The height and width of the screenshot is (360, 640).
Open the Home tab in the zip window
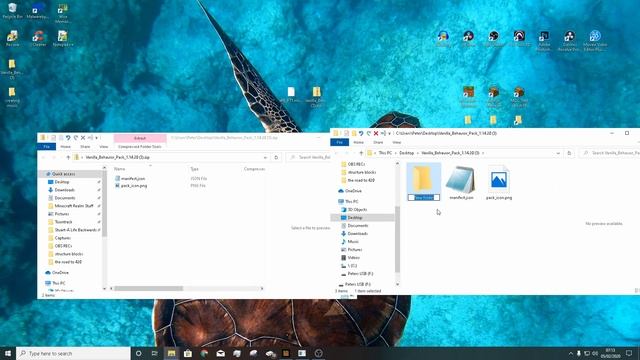coord(65,147)
